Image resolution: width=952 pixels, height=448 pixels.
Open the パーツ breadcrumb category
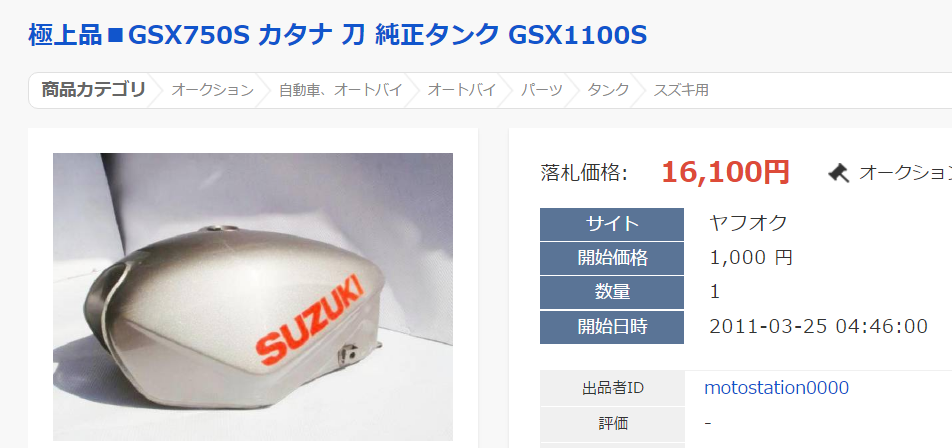pos(542,90)
